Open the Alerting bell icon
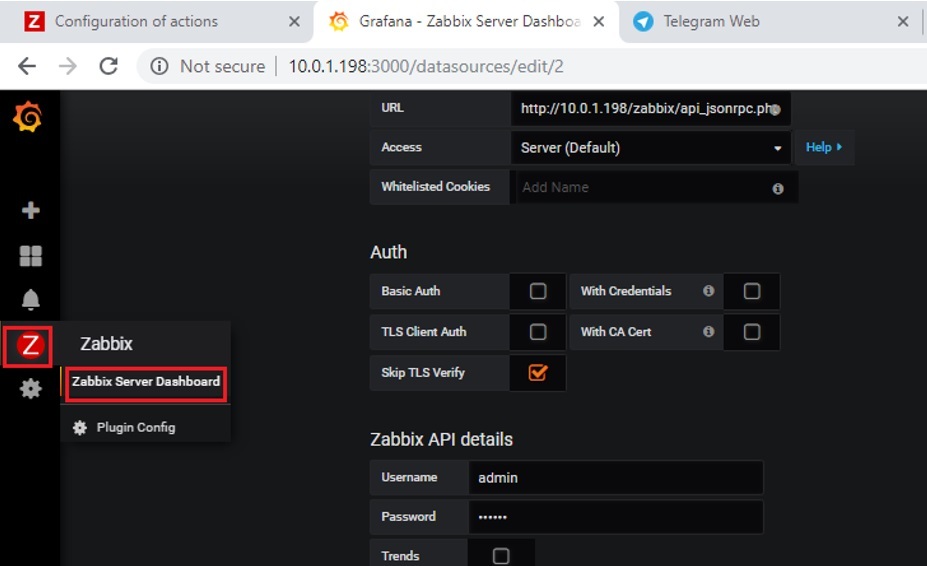 [x=31, y=300]
